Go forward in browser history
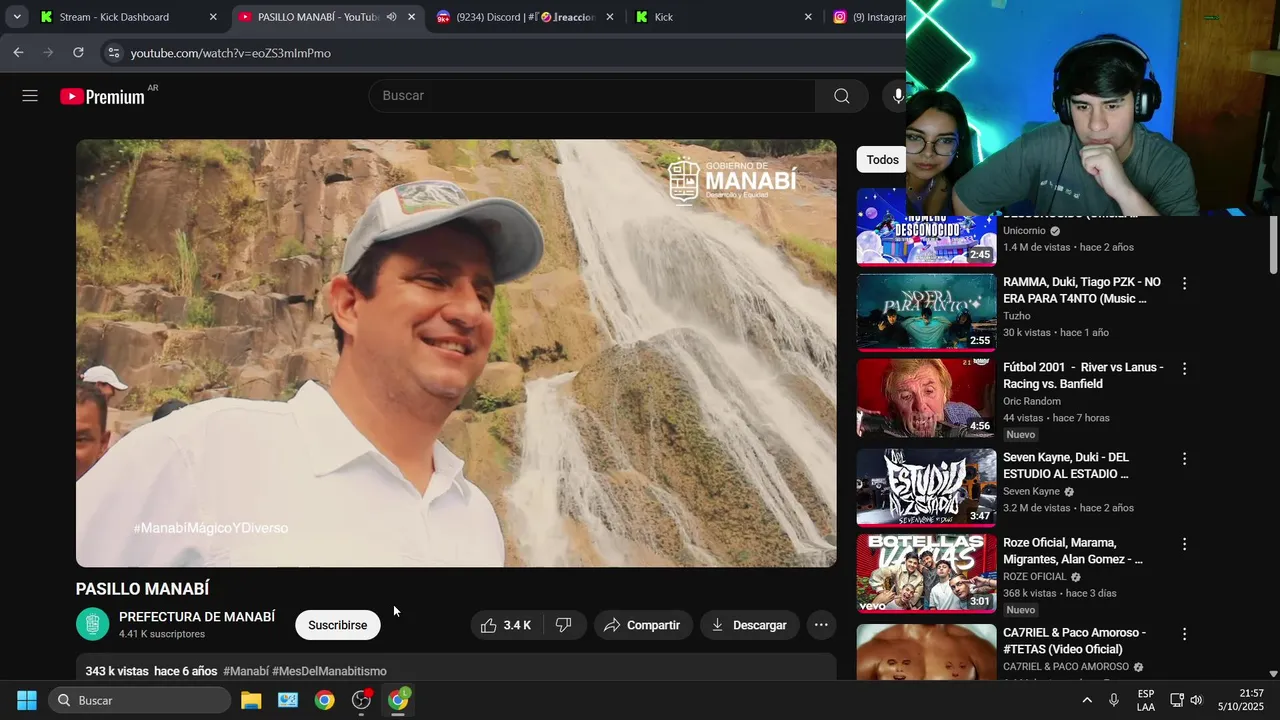This screenshot has width=1280, height=720. pyautogui.click(x=48, y=53)
